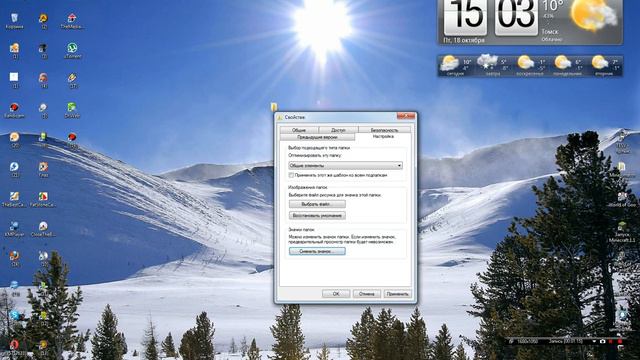
Task: Select the Skype desktop icon
Action: pyautogui.click(x=14, y=316)
